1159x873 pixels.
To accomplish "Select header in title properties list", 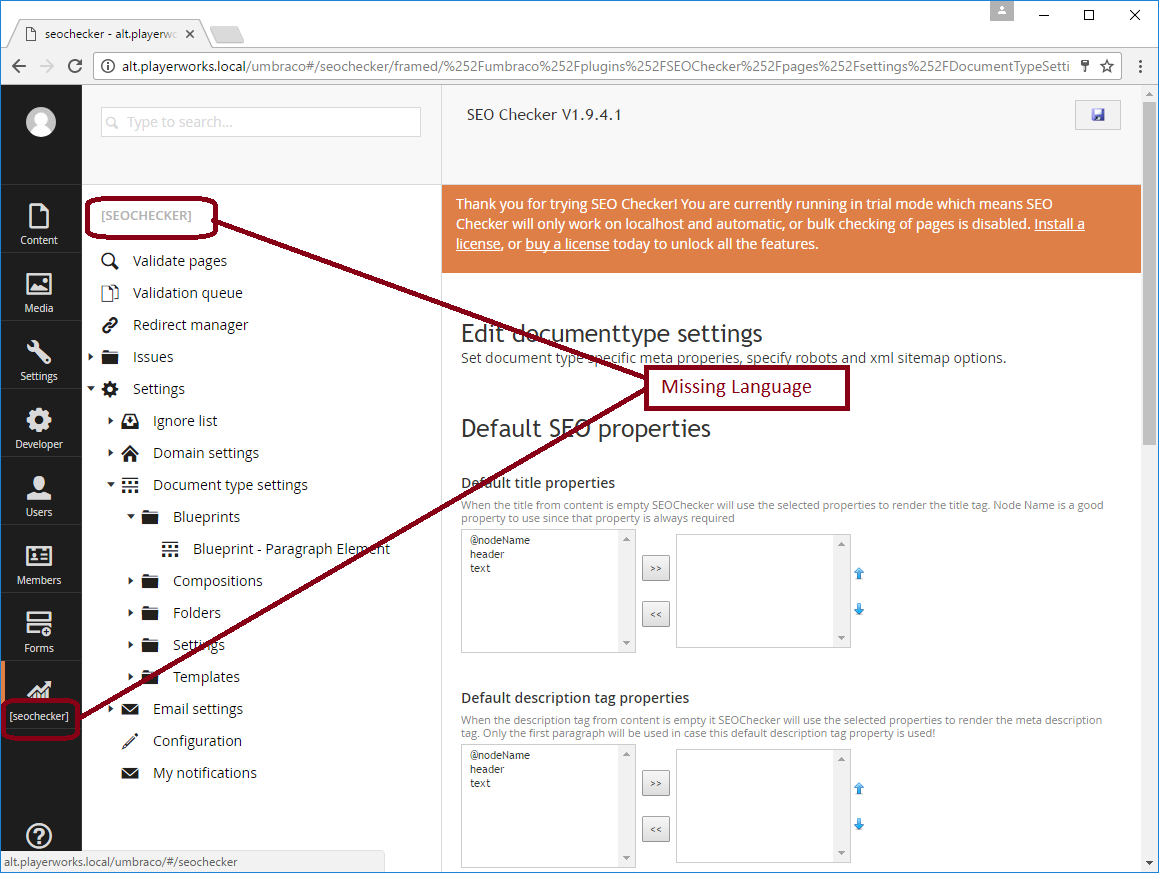I will pos(487,554).
